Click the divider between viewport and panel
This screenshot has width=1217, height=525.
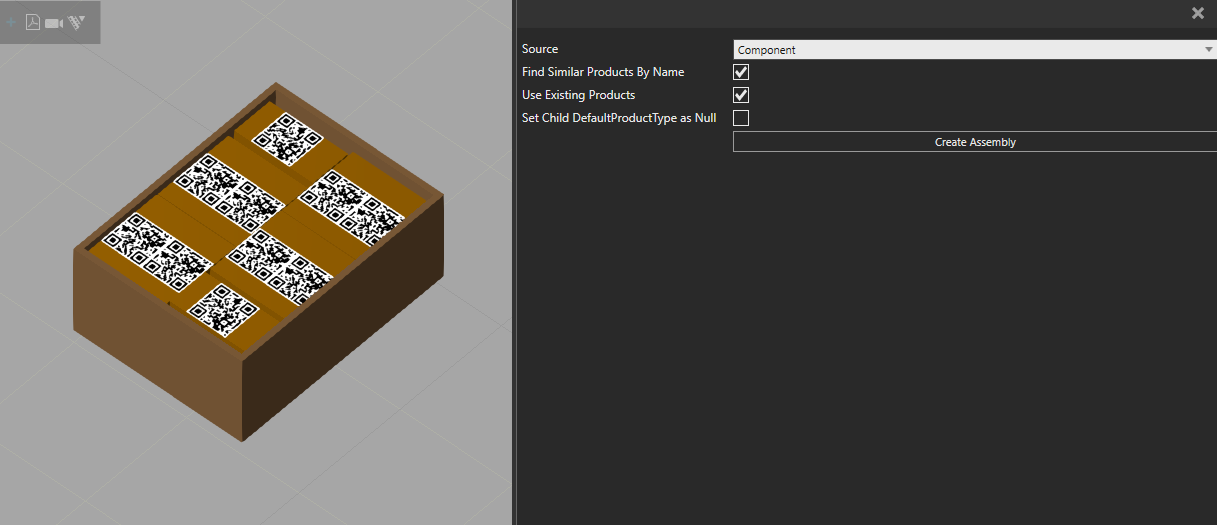513,262
